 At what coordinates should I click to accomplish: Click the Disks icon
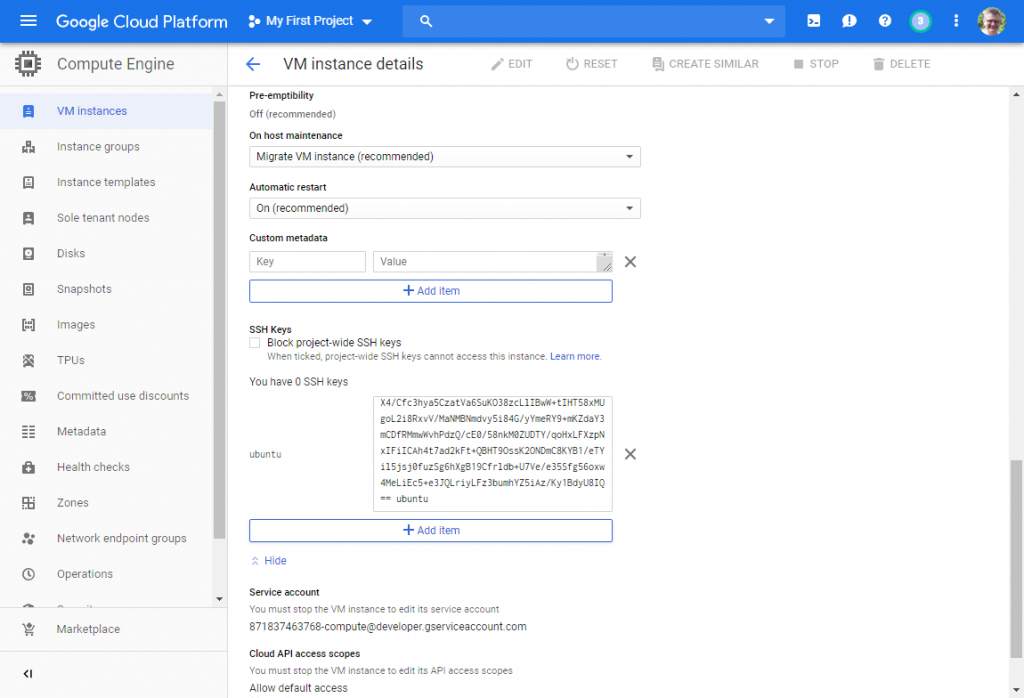click(28, 253)
